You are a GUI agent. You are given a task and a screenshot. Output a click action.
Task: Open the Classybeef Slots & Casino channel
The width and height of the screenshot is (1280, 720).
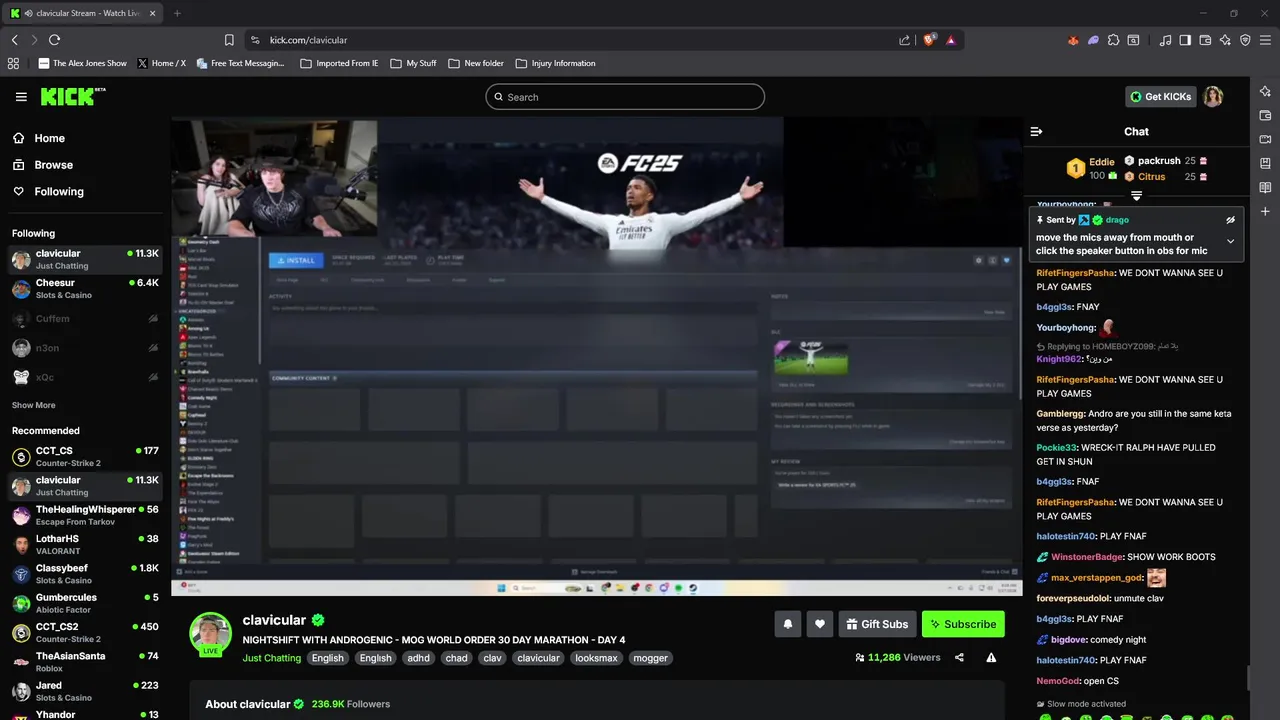point(85,574)
